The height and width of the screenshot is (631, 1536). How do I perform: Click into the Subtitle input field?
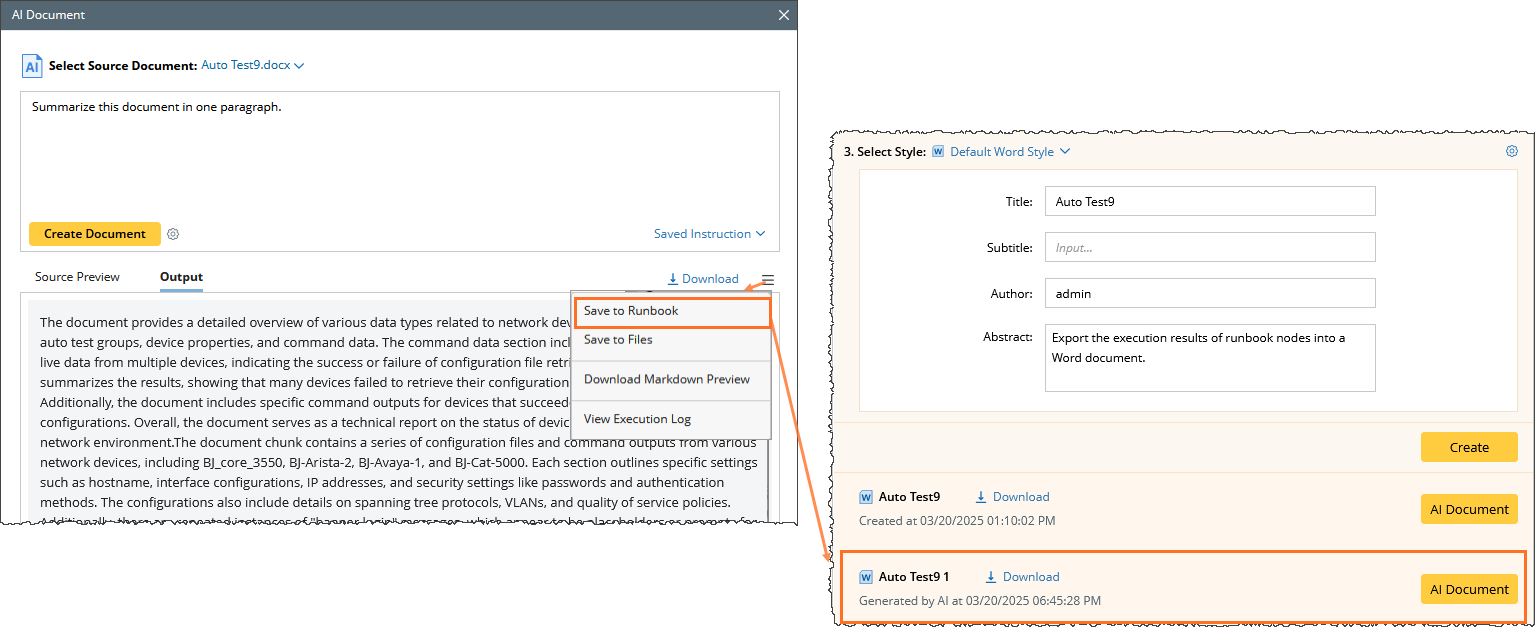[1209, 247]
